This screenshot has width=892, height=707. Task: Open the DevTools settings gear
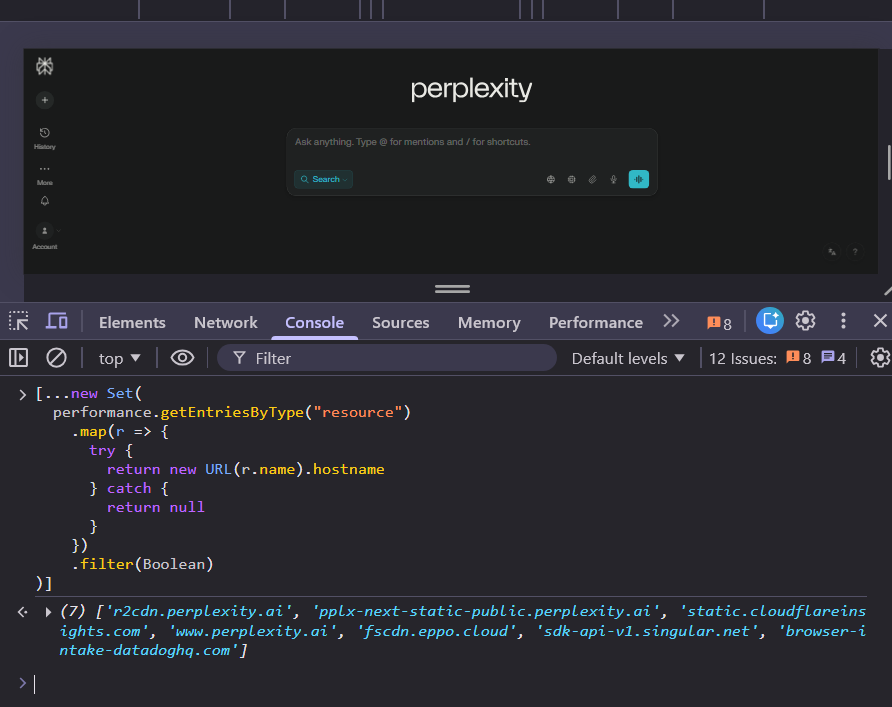pyautogui.click(x=805, y=321)
